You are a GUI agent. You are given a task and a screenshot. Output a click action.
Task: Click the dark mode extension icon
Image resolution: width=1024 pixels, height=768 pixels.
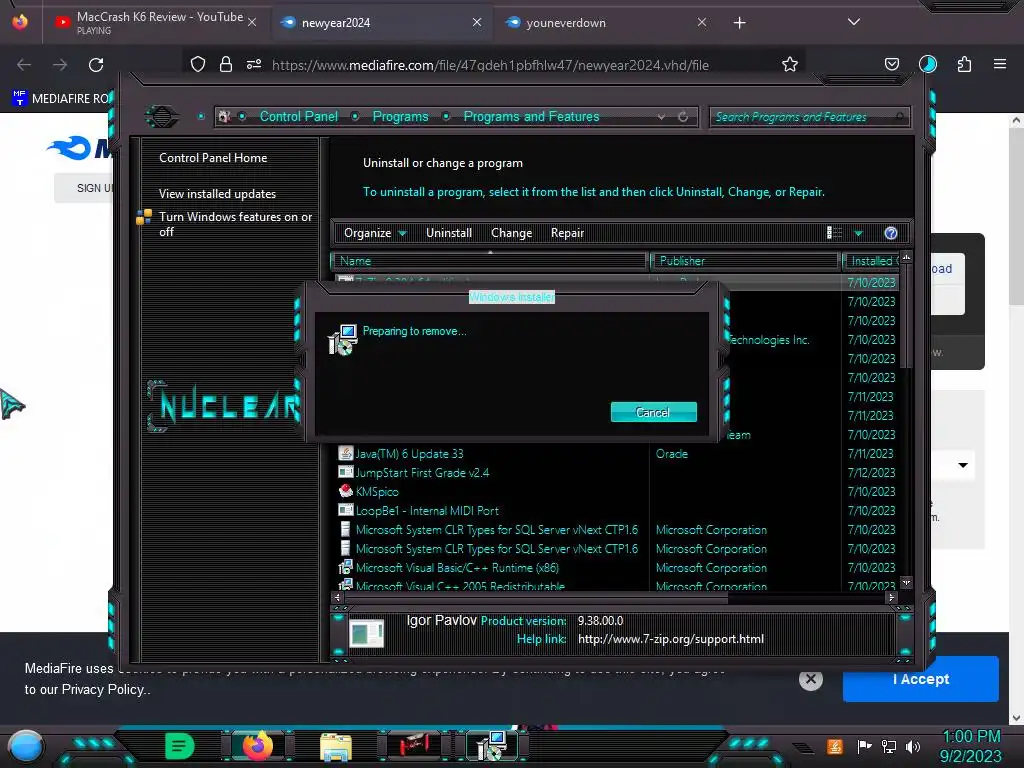(x=927, y=64)
